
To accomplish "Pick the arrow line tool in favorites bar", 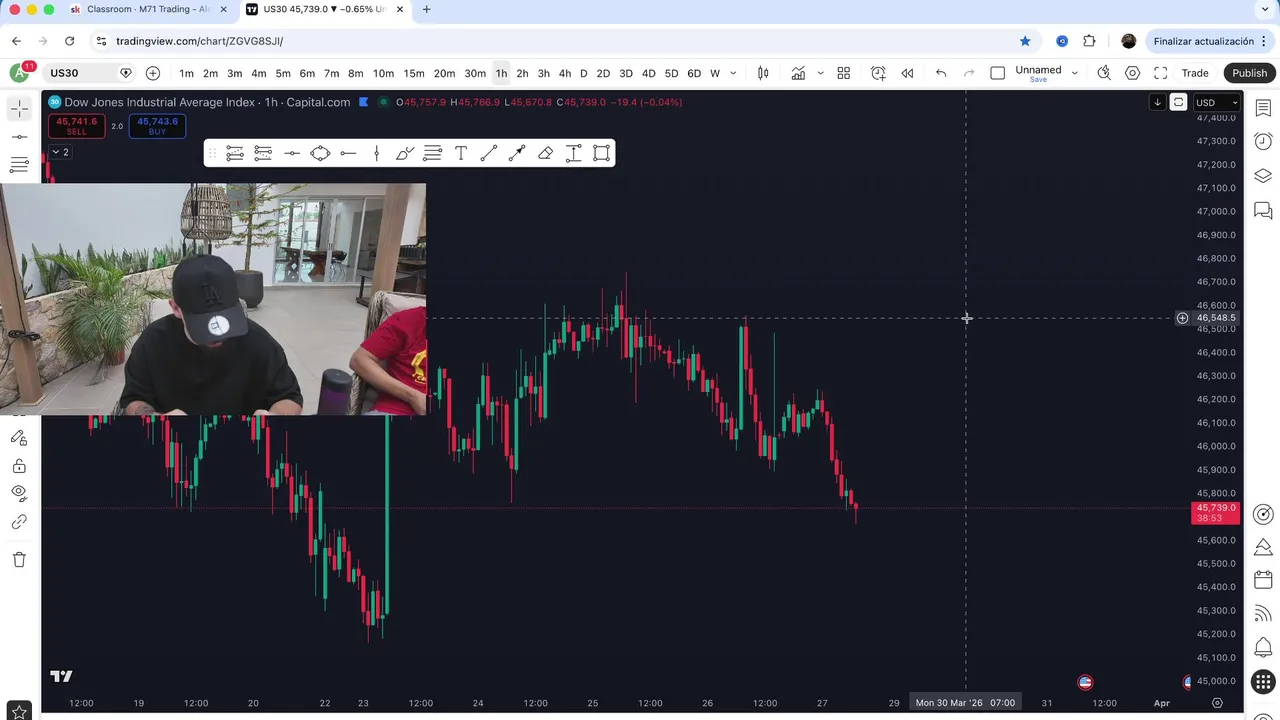I will 517,153.
